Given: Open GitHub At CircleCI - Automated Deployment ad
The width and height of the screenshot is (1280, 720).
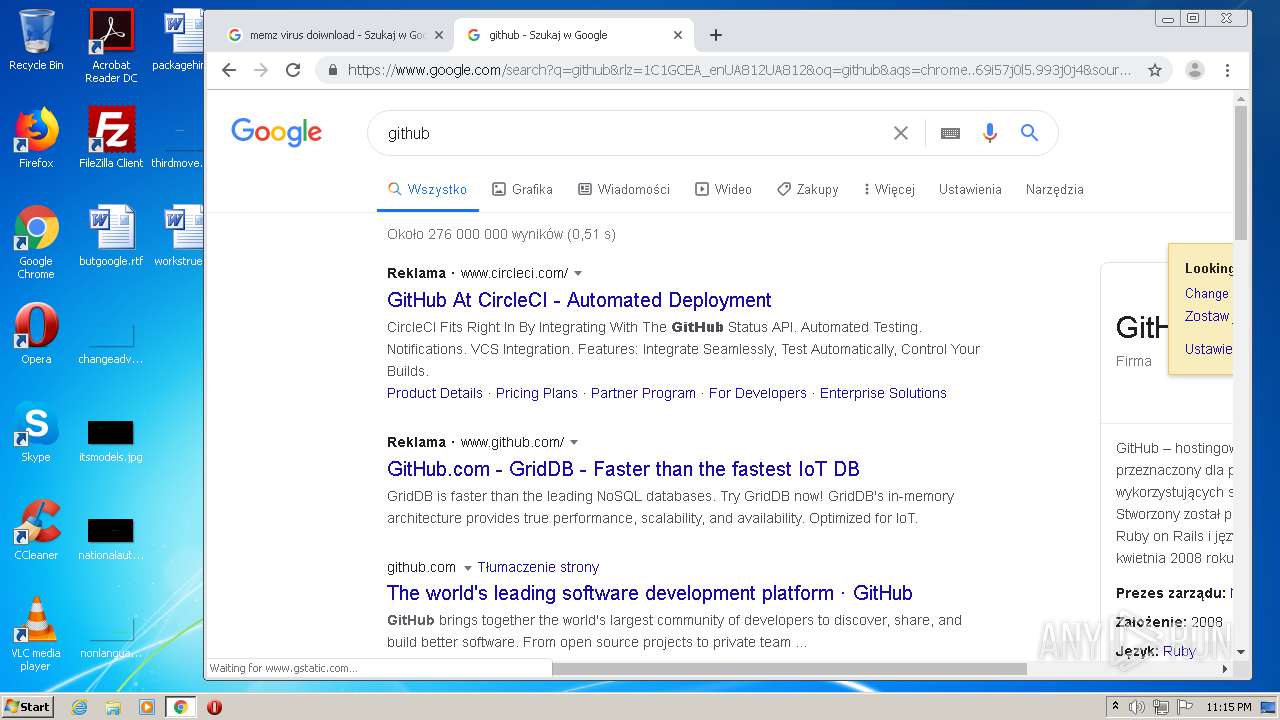Looking at the screenshot, I should [x=579, y=300].
